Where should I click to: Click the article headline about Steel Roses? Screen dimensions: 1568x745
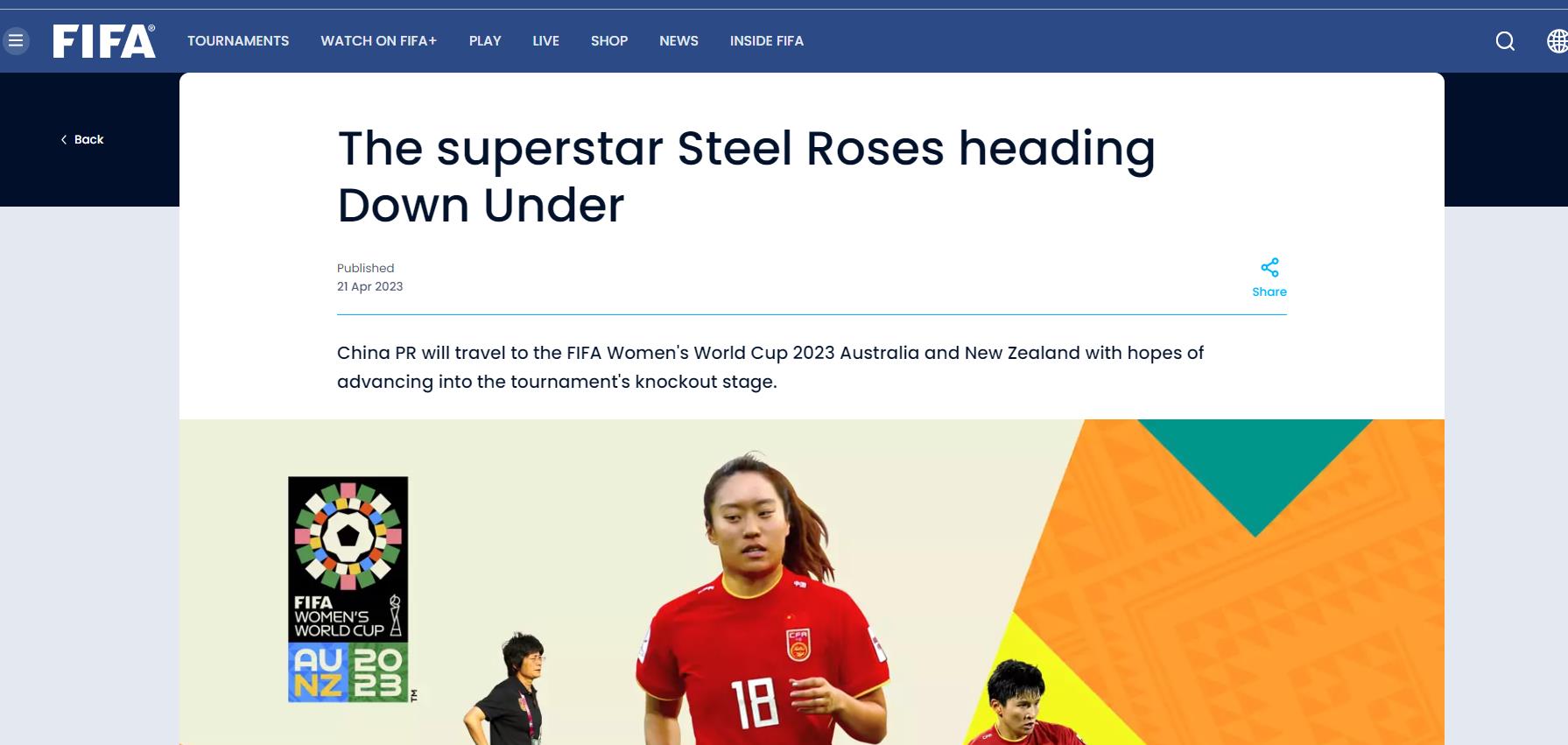(x=746, y=176)
